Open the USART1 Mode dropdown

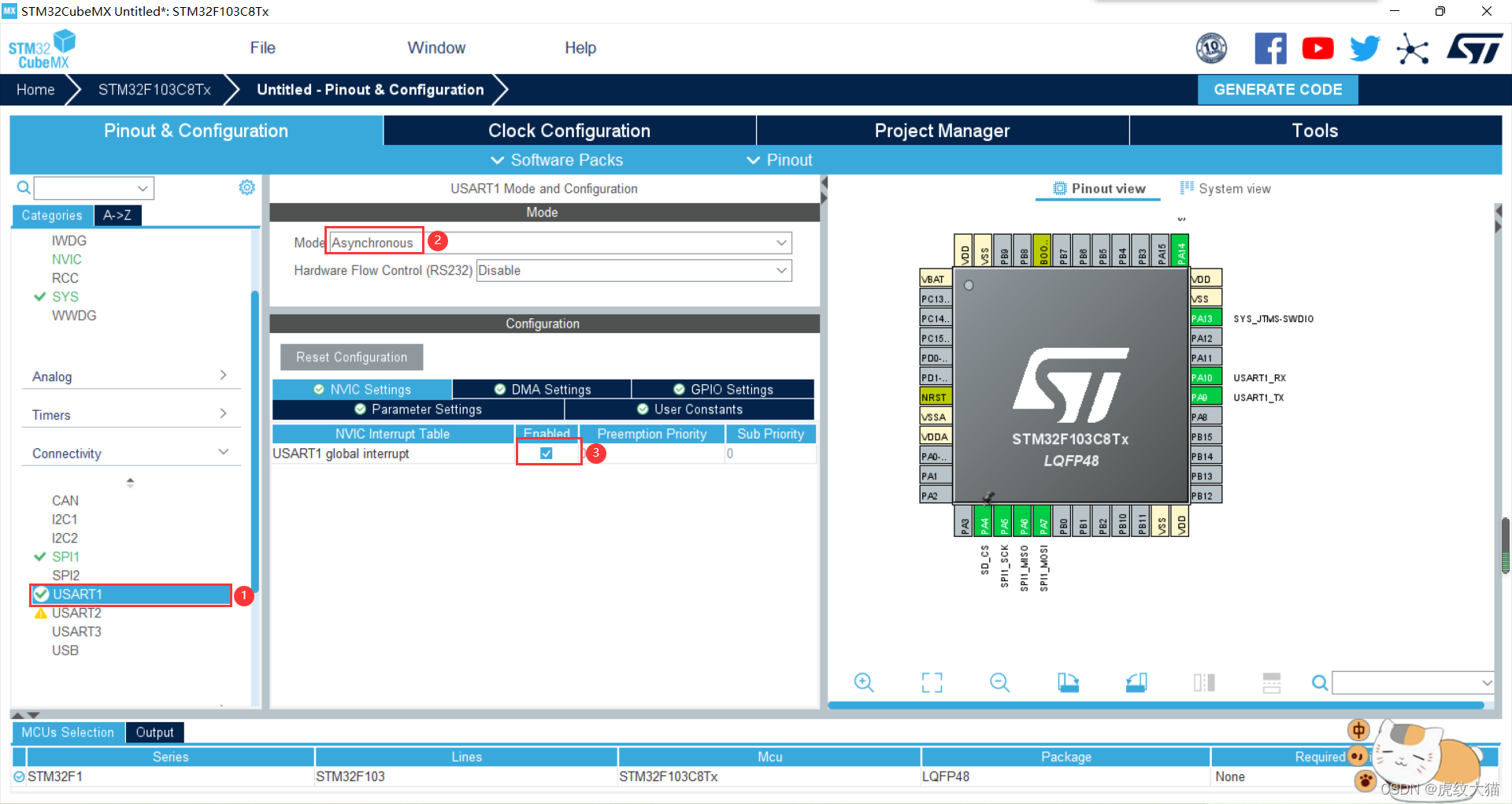558,243
